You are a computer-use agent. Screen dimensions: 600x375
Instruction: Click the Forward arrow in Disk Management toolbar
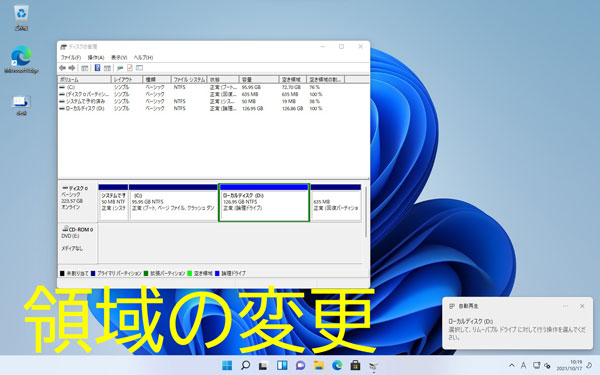point(72,68)
